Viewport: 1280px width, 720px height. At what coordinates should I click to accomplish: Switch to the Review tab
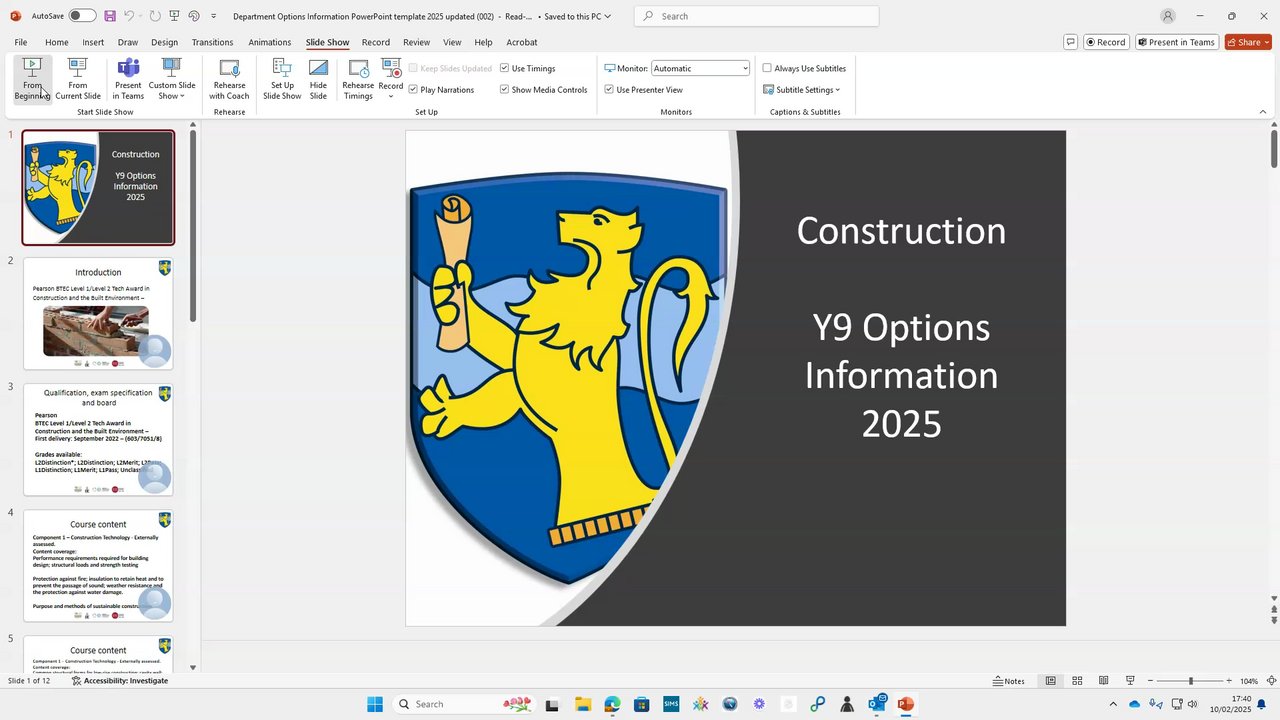(416, 42)
